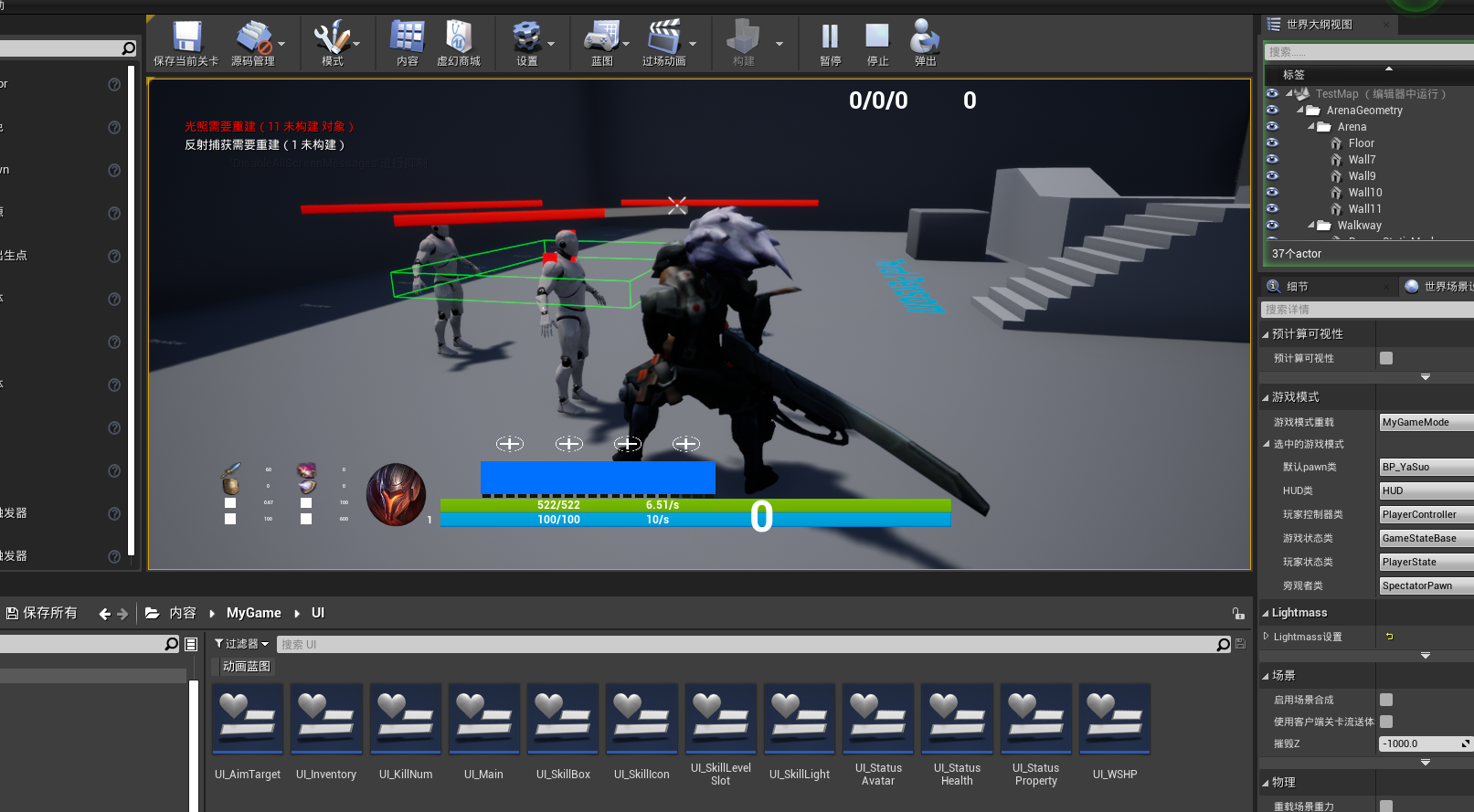Select the UI_SkillLight widget asset
Viewport: 1474px width, 812px height.
click(800, 719)
